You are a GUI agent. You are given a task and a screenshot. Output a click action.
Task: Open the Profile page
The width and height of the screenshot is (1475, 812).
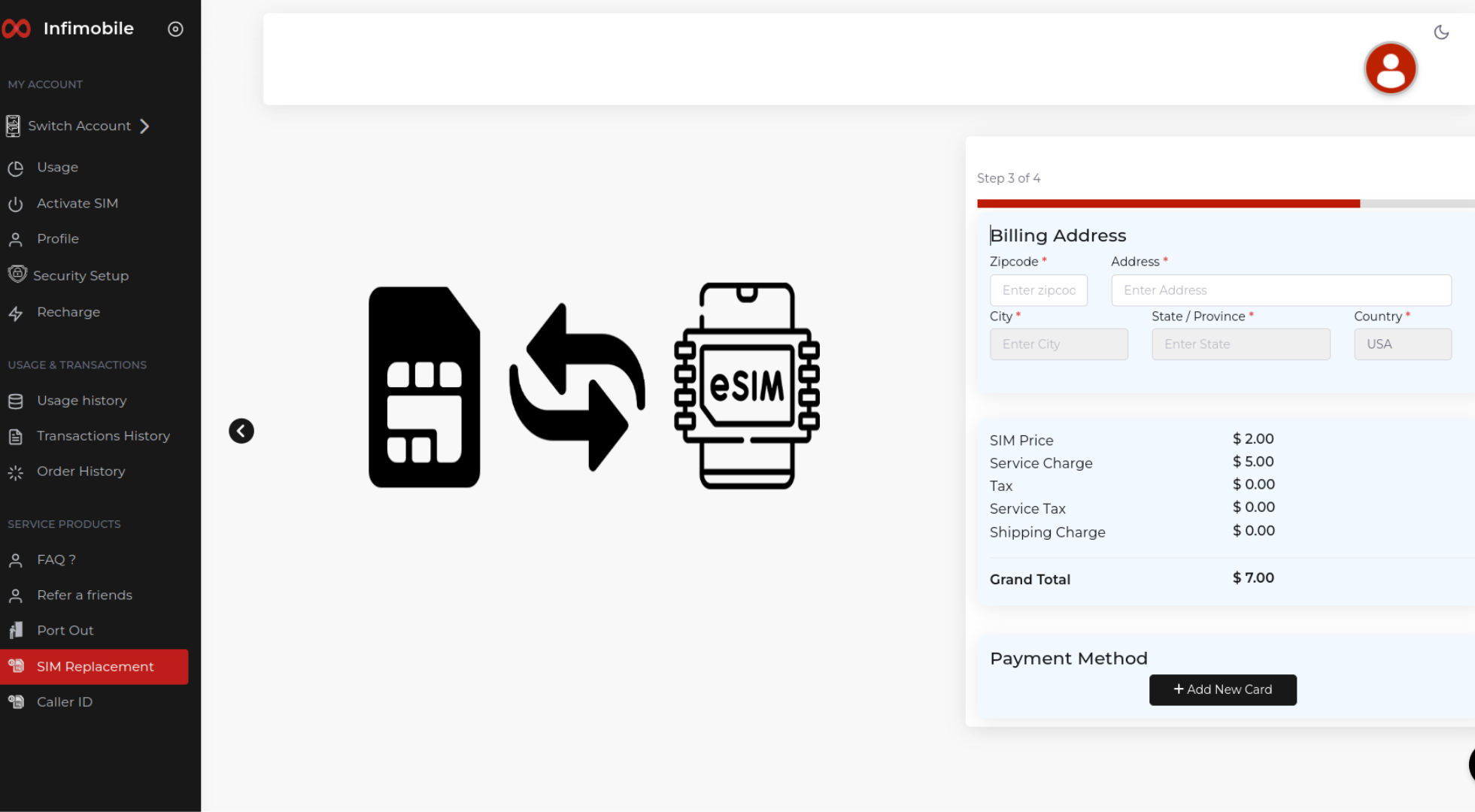(x=57, y=239)
